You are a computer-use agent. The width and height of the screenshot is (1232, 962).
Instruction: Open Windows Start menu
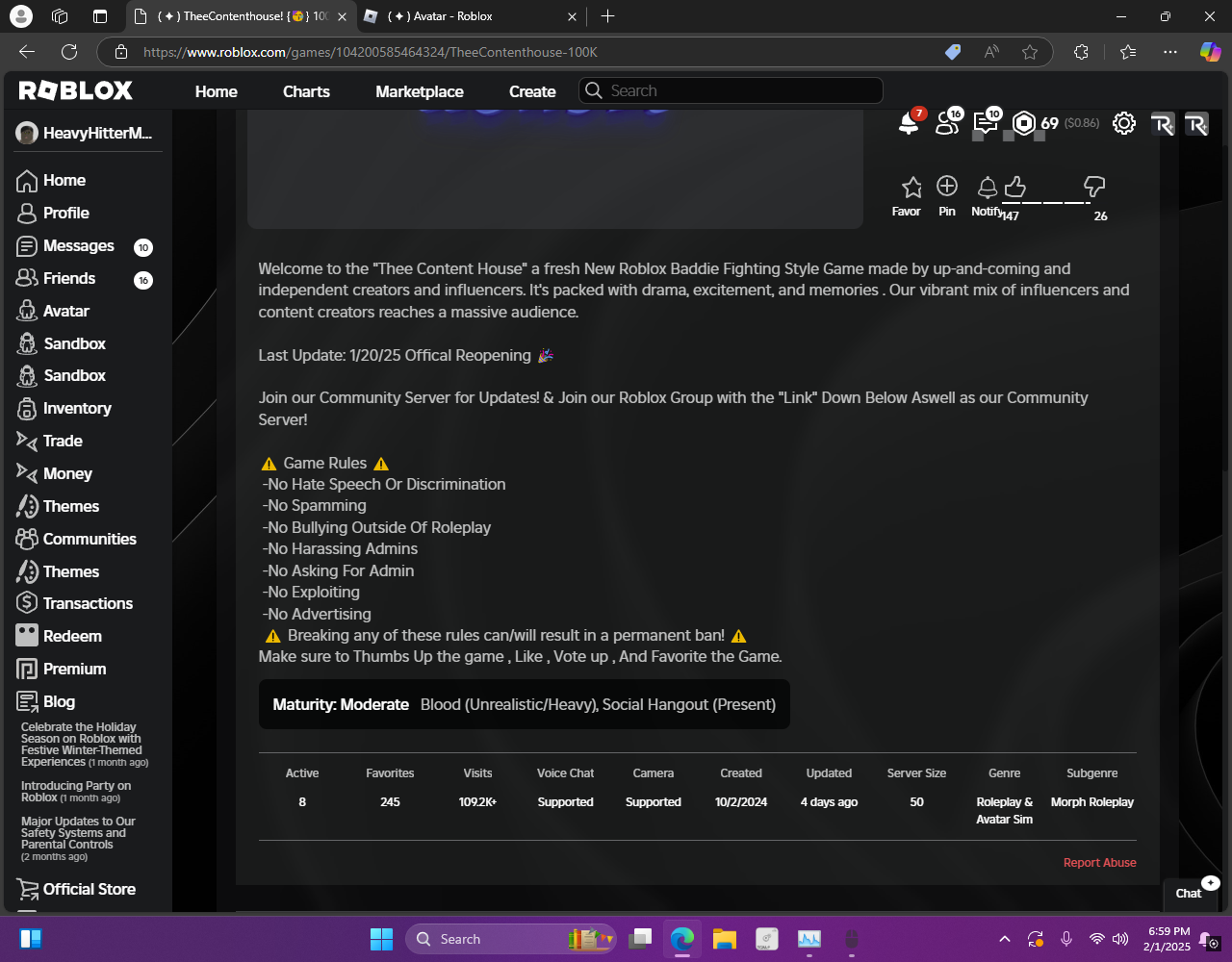click(x=382, y=939)
